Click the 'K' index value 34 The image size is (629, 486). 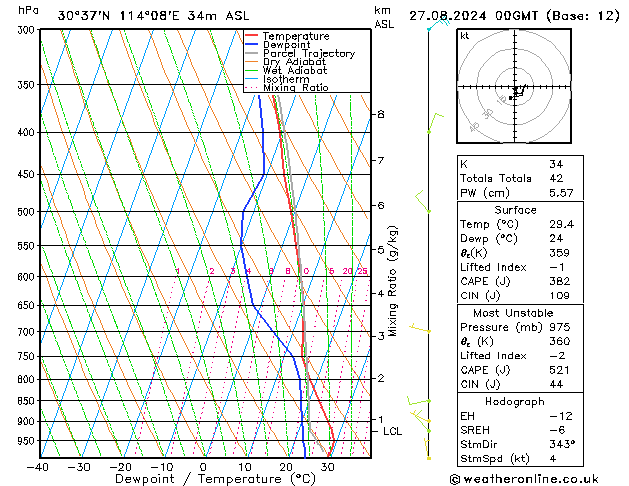pyautogui.click(x=556, y=164)
